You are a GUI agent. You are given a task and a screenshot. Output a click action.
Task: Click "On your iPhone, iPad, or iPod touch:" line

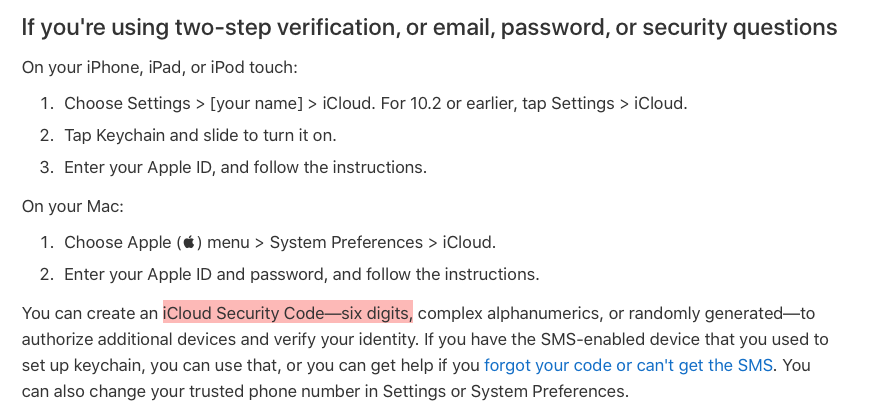point(160,68)
